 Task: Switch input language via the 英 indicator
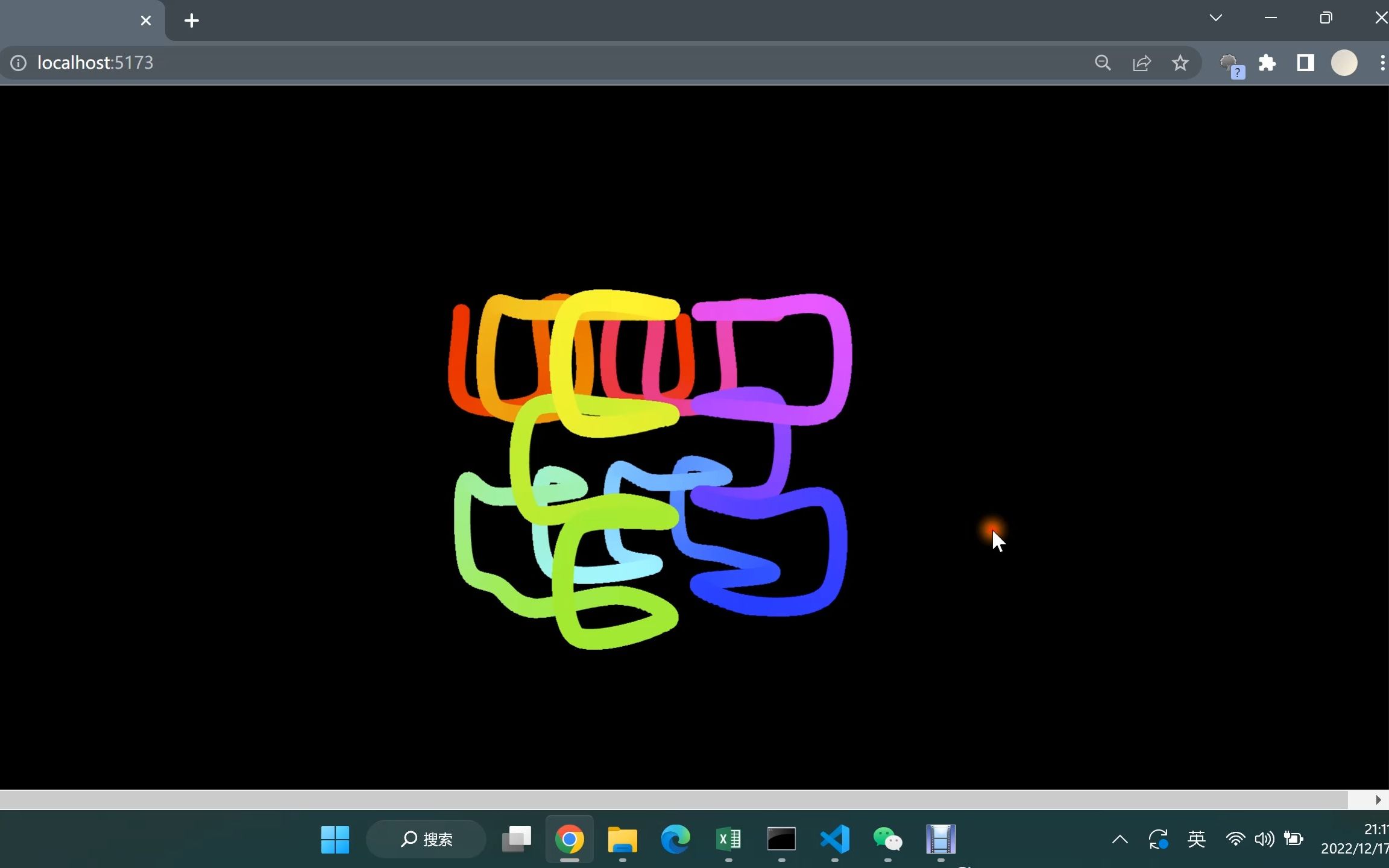[1196, 838]
